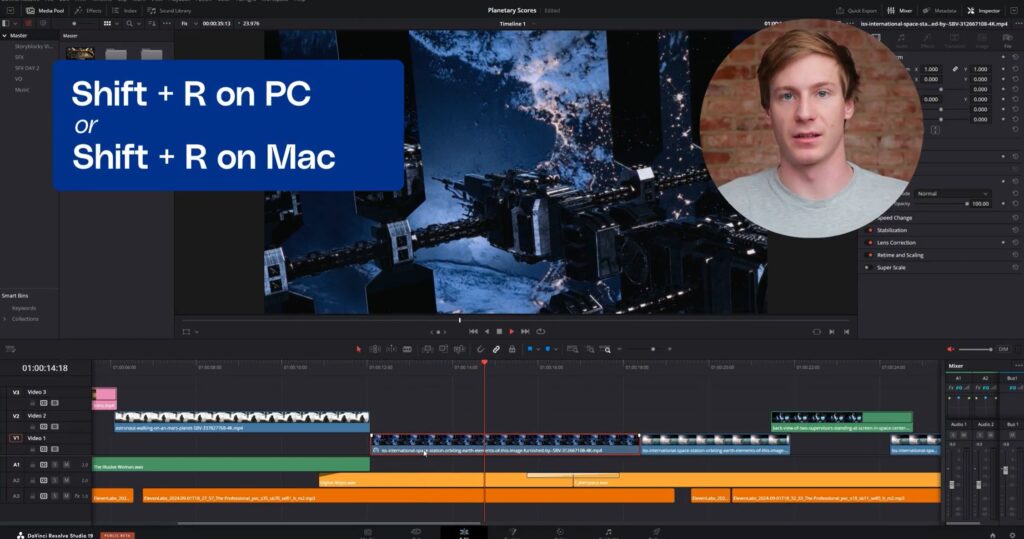This screenshot has height=539, width=1024.
Task: Toggle the V1 track destination selector
Action: pyautogui.click(x=16, y=438)
